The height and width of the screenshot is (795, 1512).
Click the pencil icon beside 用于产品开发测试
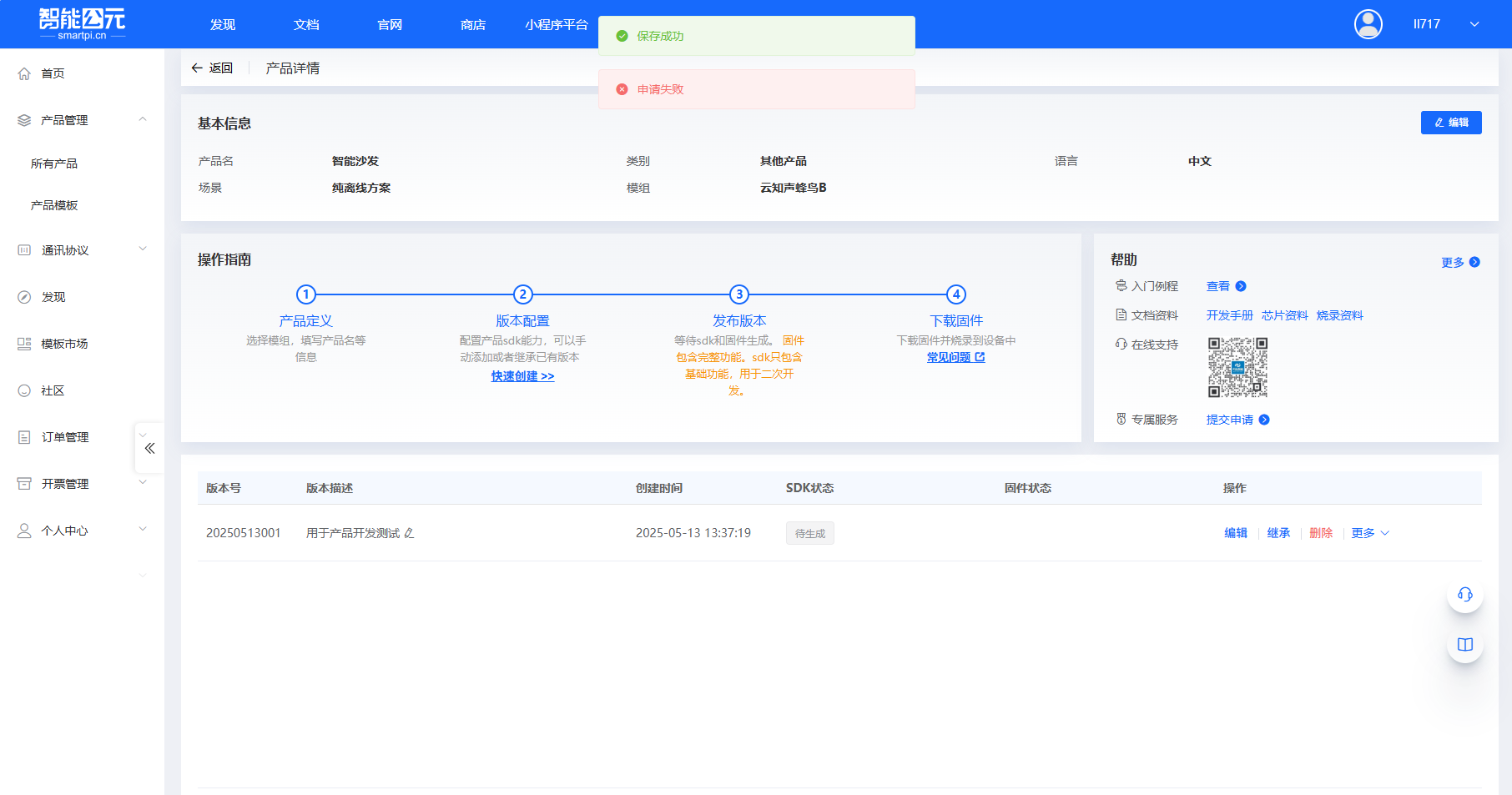[x=408, y=533]
